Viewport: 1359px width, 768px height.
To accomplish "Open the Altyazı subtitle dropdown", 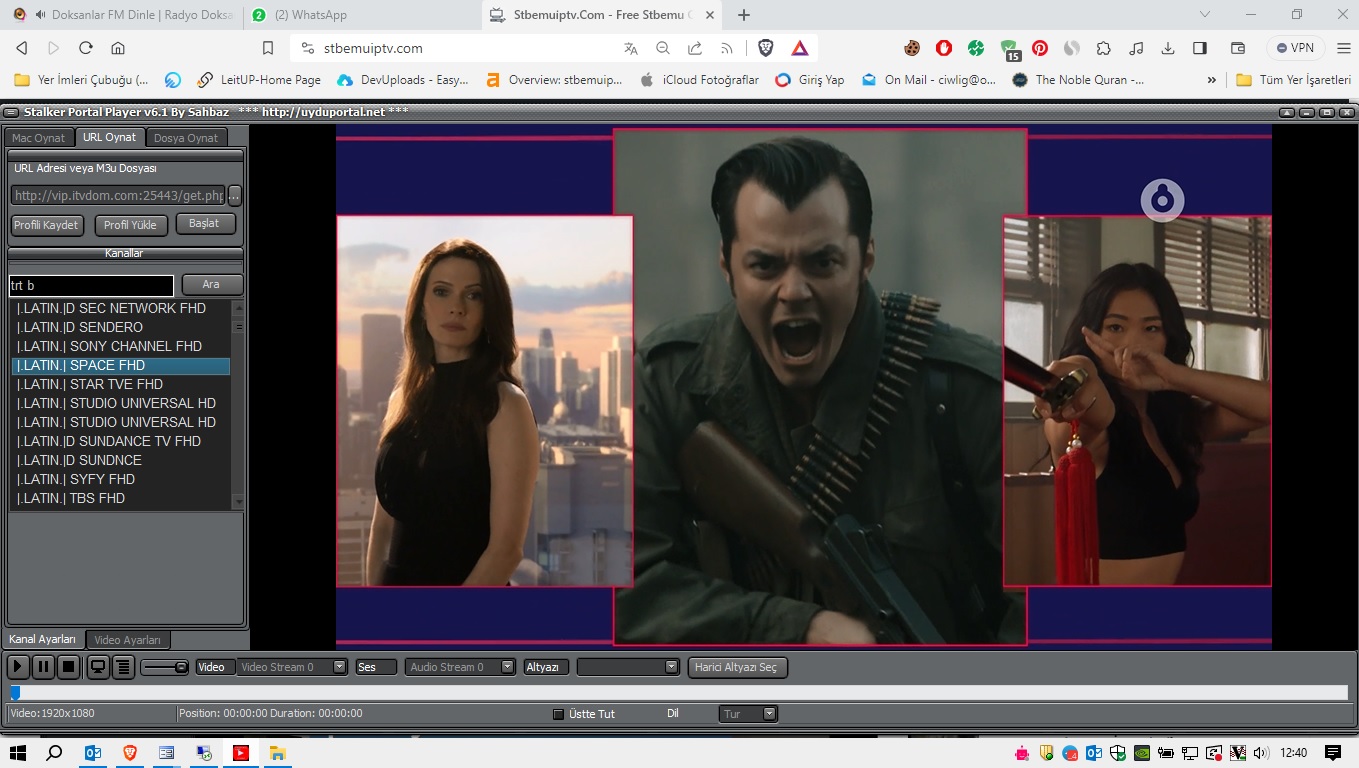I will click(x=628, y=667).
